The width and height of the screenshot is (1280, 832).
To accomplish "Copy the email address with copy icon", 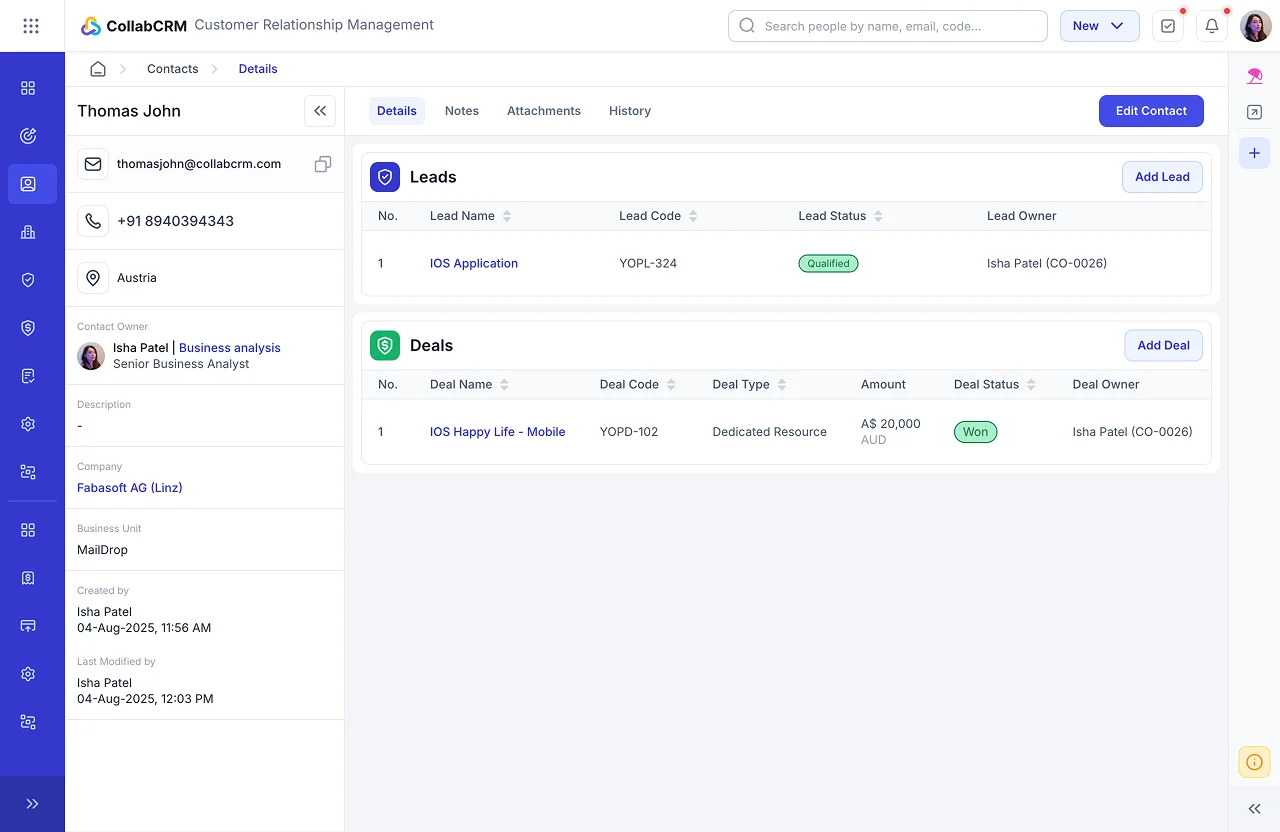I will coord(323,164).
